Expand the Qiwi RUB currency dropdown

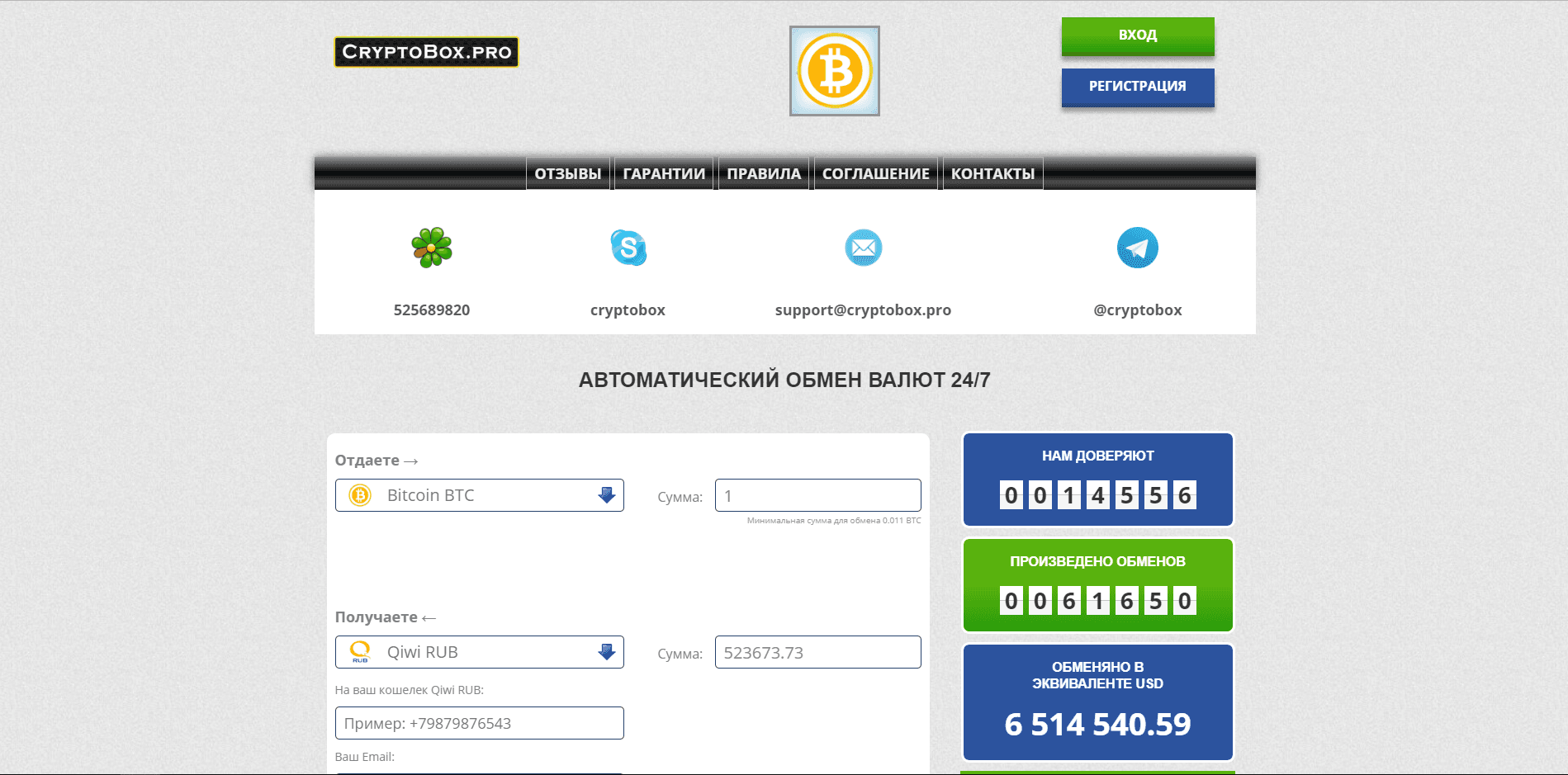coord(479,652)
